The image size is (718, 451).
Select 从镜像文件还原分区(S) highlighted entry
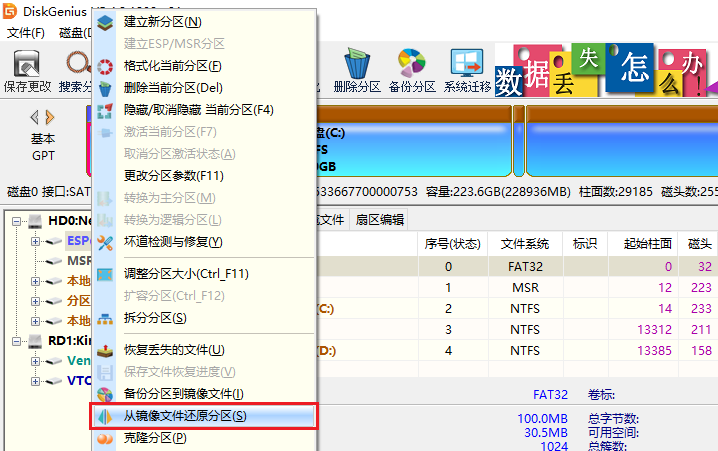click(204, 416)
